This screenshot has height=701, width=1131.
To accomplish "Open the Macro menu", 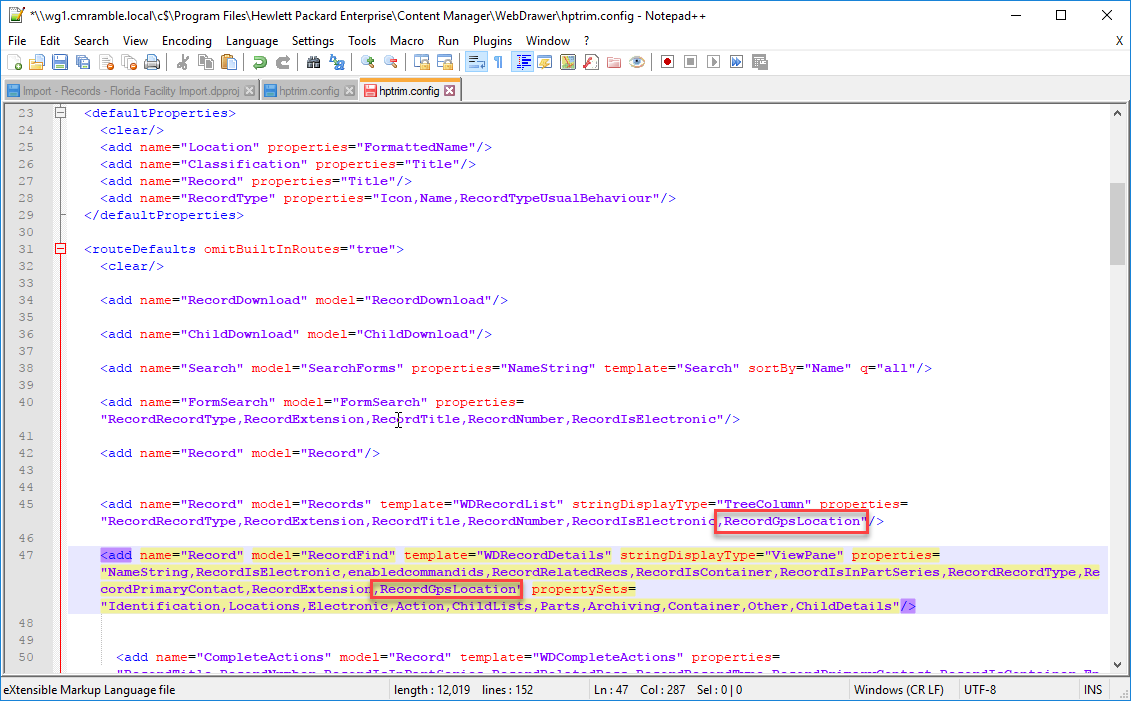I will click(x=407, y=41).
